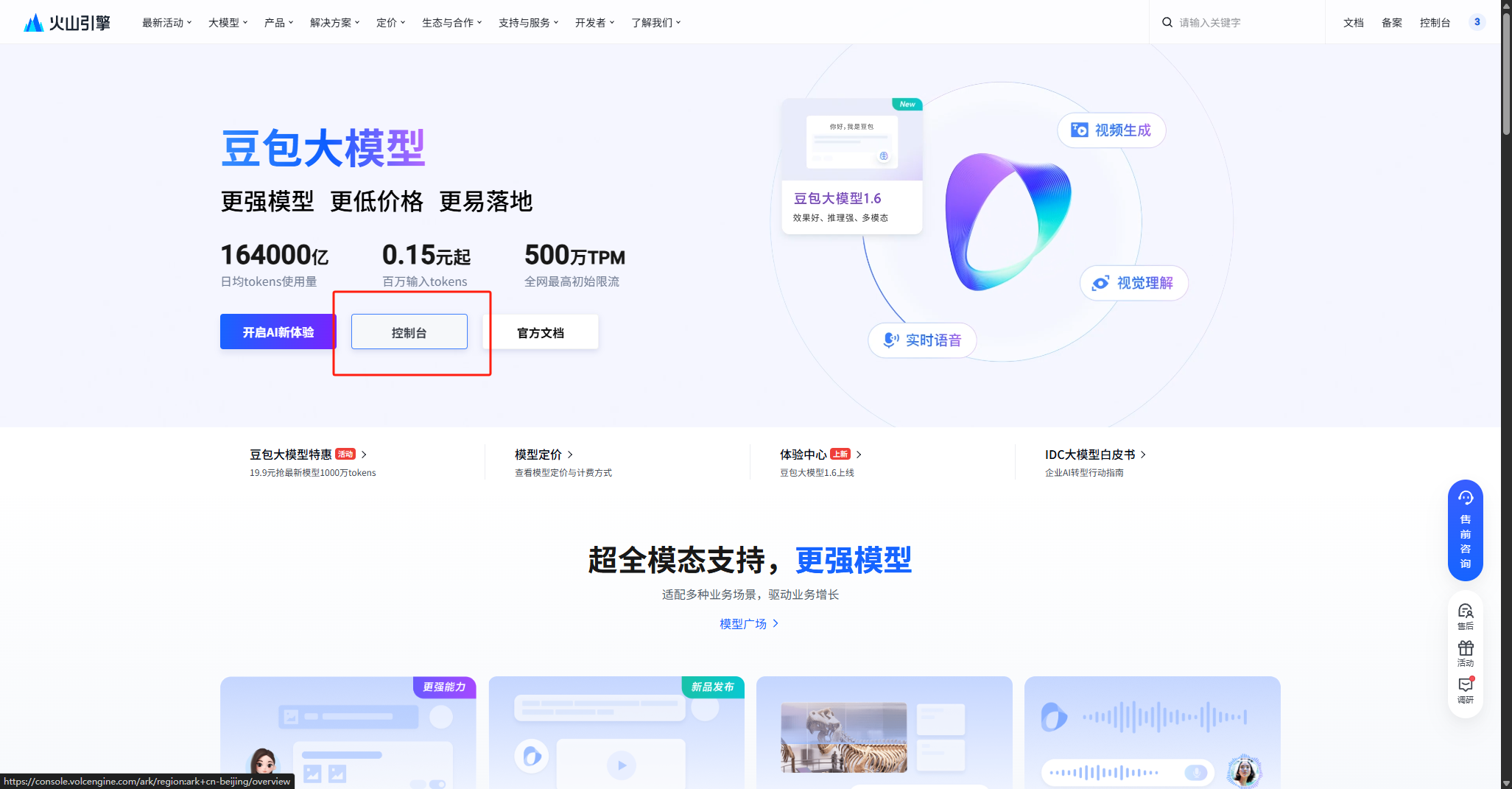Click the text 企业AI转型行动指南

coord(1084,473)
